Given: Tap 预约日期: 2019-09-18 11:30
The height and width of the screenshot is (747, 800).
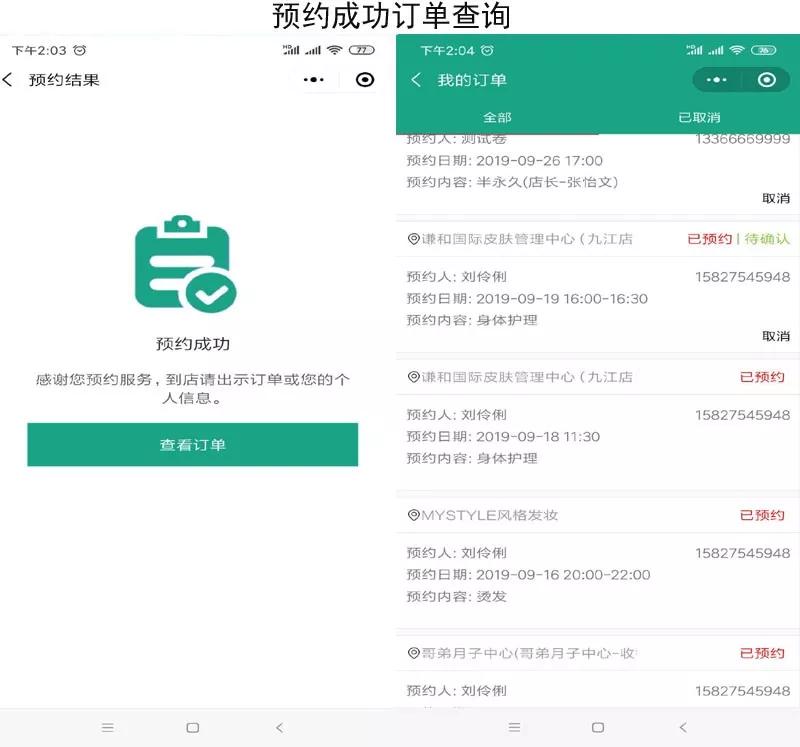Looking at the screenshot, I should [503, 436].
